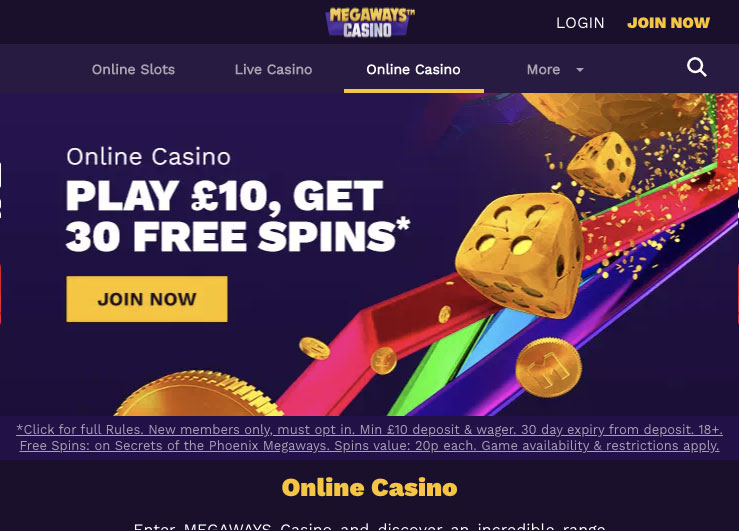The width and height of the screenshot is (739, 531).
Task: Expand the More dropdown arrow
Action: 580,70
